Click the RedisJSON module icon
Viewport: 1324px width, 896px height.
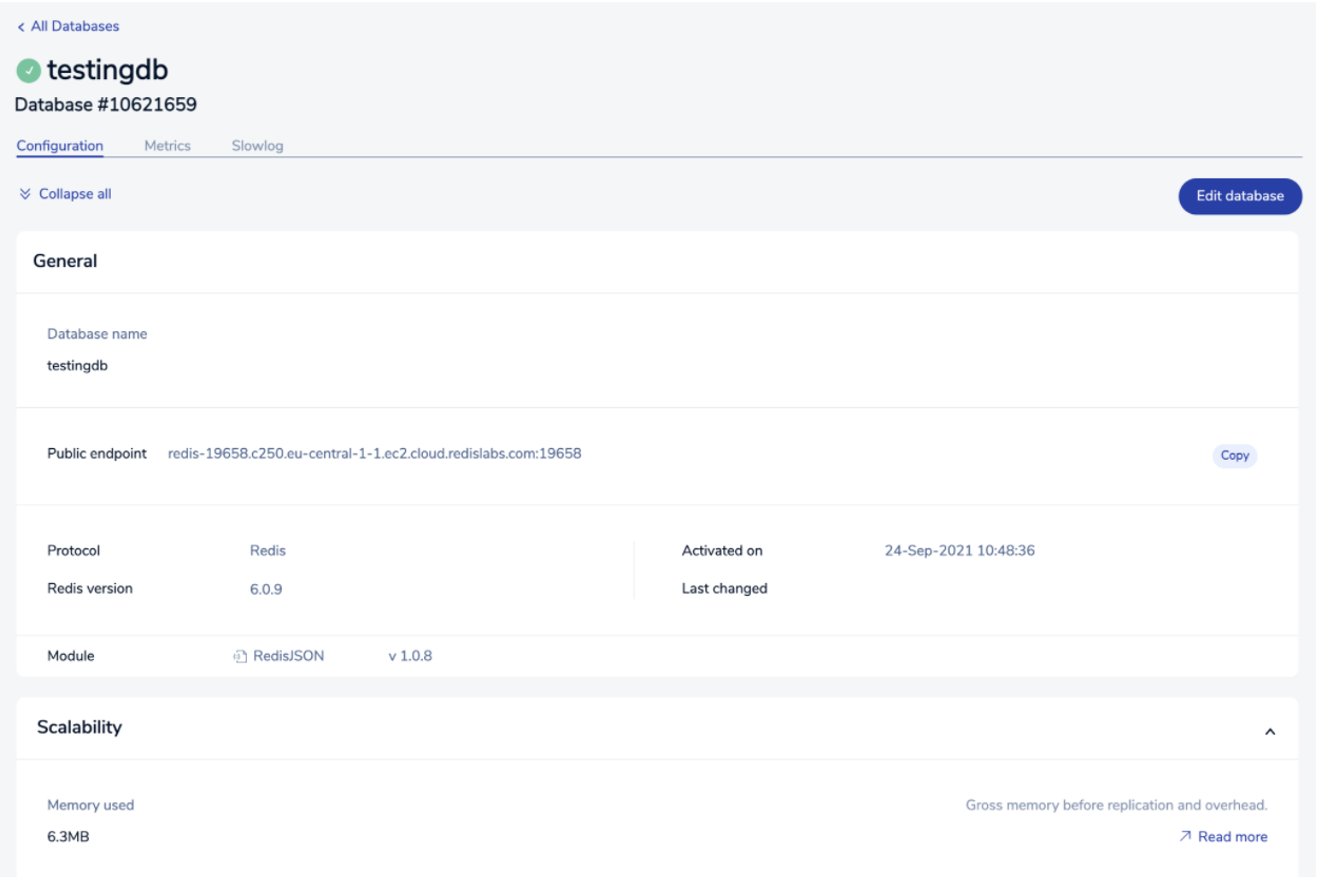[x=240, y=656]
